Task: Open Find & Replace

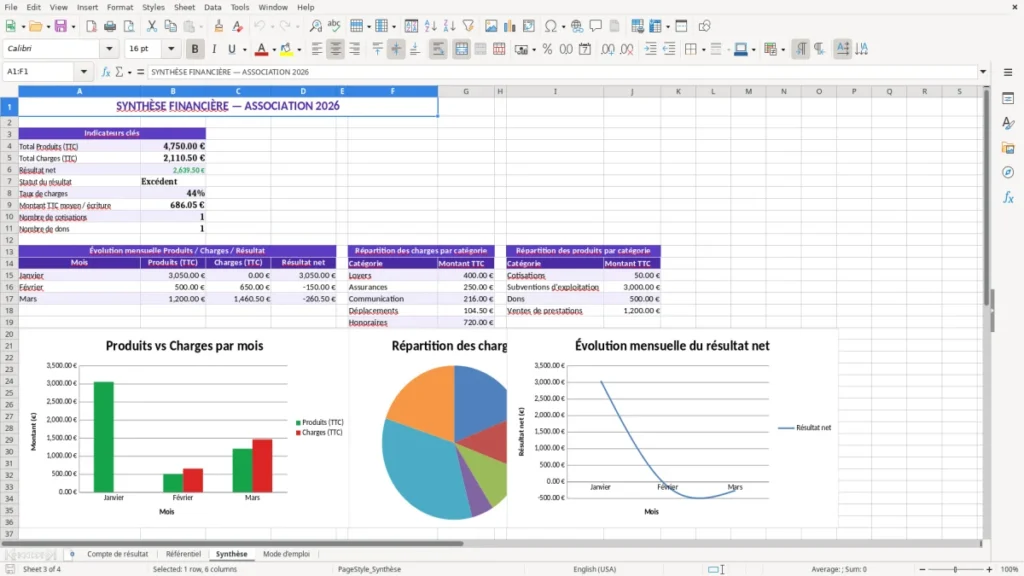Action: 315,26
